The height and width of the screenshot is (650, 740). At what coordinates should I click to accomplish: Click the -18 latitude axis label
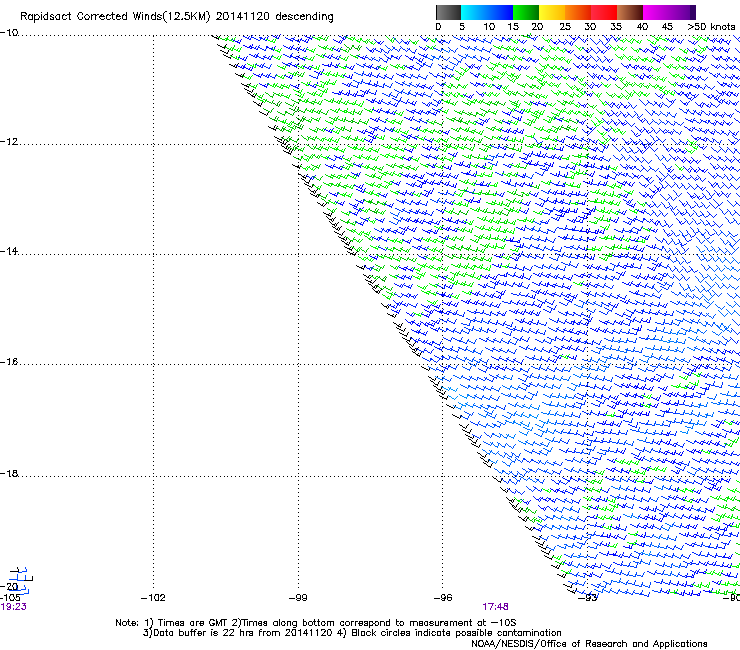pyautogui.click(x=9, y=473)
